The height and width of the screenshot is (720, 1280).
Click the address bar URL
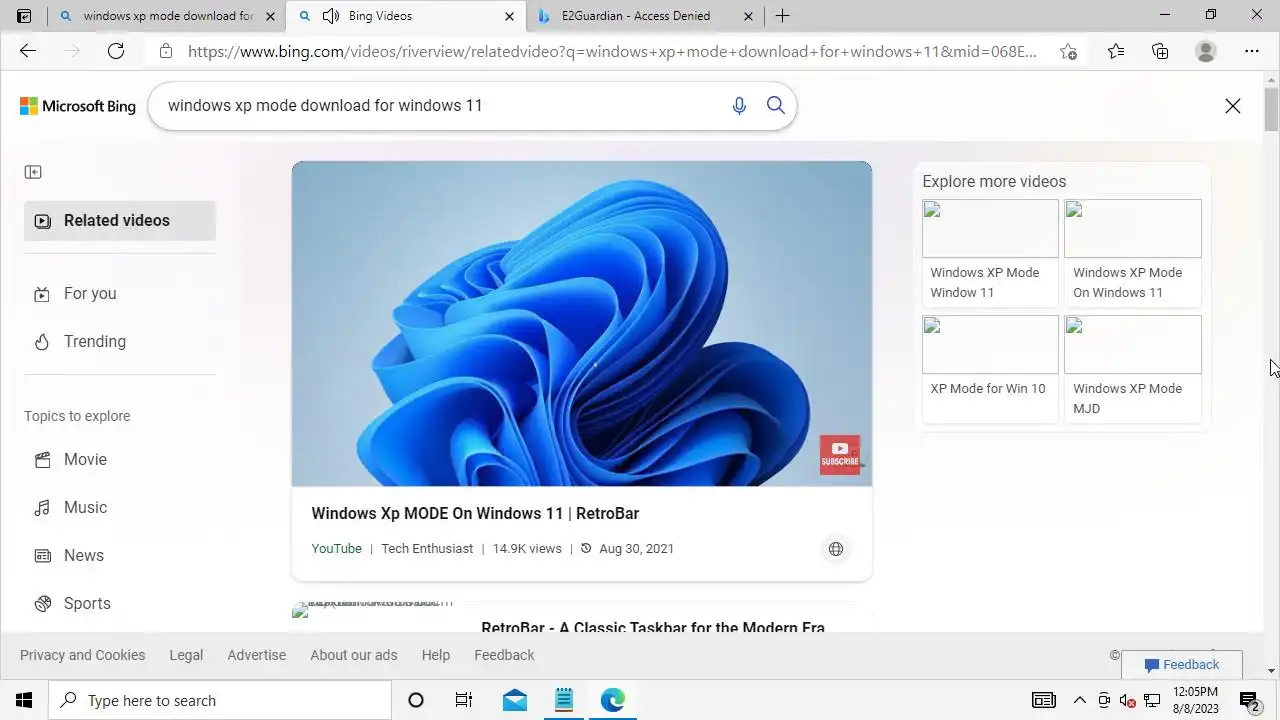point(612,51)
